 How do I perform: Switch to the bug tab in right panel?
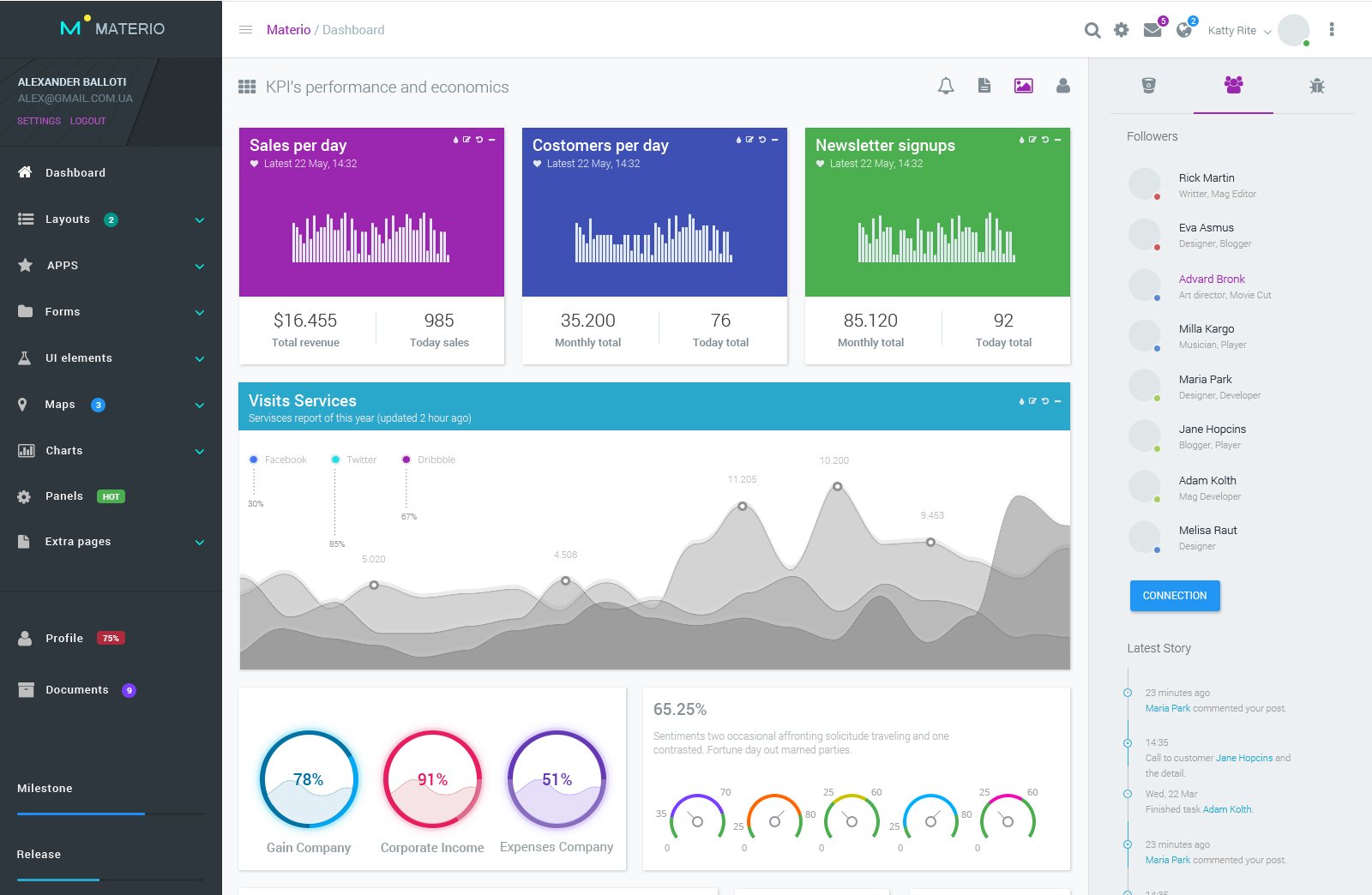tap(1317, 86)
